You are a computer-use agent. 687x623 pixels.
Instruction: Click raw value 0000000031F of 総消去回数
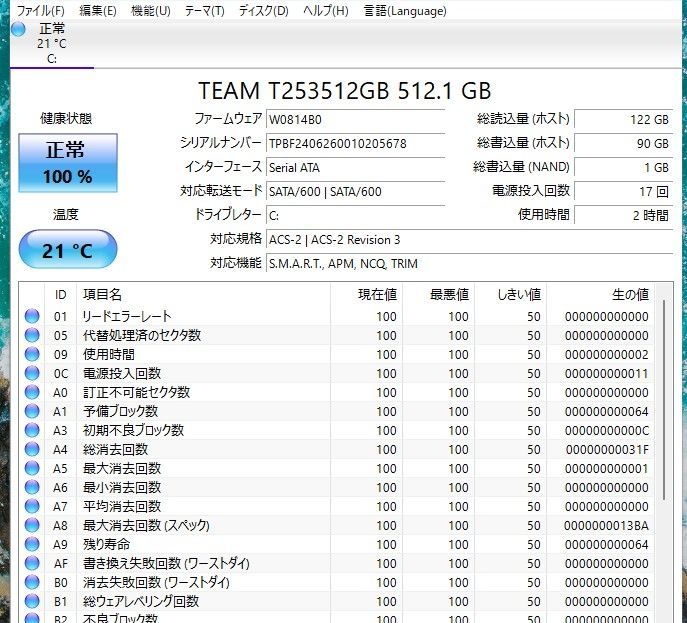coord(607,450)
